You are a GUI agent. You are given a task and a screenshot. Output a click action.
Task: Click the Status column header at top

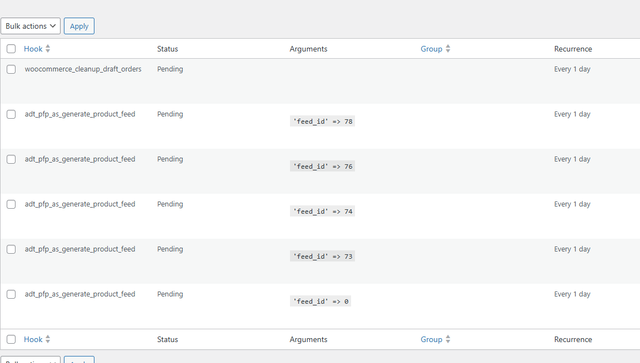tap(168, 49)
